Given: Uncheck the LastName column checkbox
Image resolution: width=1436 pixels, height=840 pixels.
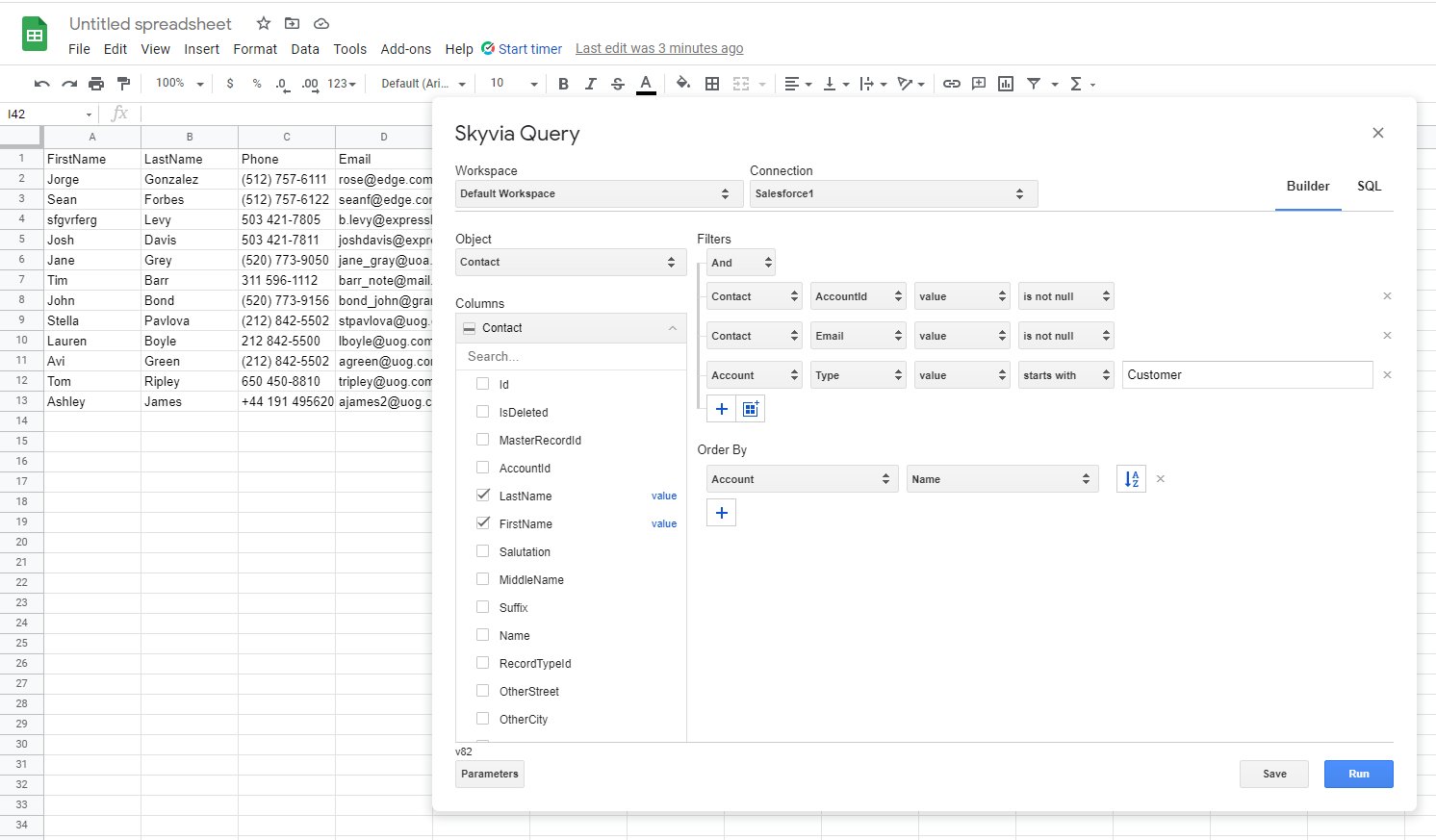Looking at the screenshot, I should coord(483,496).
